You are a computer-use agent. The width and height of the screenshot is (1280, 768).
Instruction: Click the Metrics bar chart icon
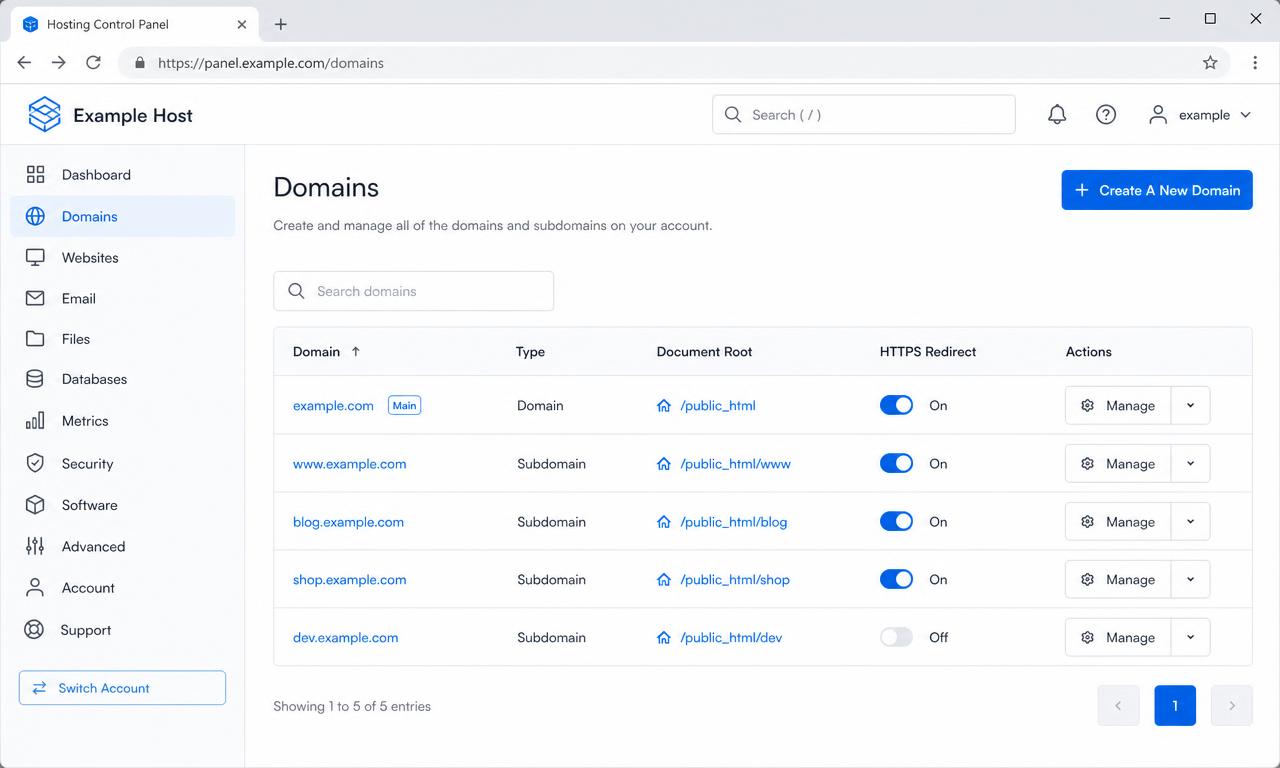pyautogui.click(x=35, y=421)
